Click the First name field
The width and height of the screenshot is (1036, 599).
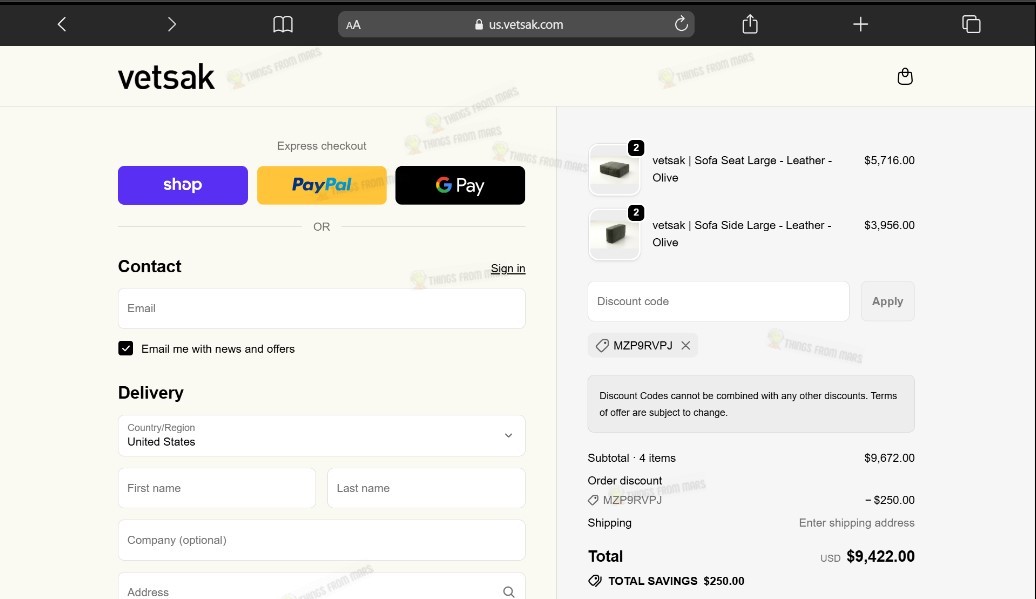point(217,488)
